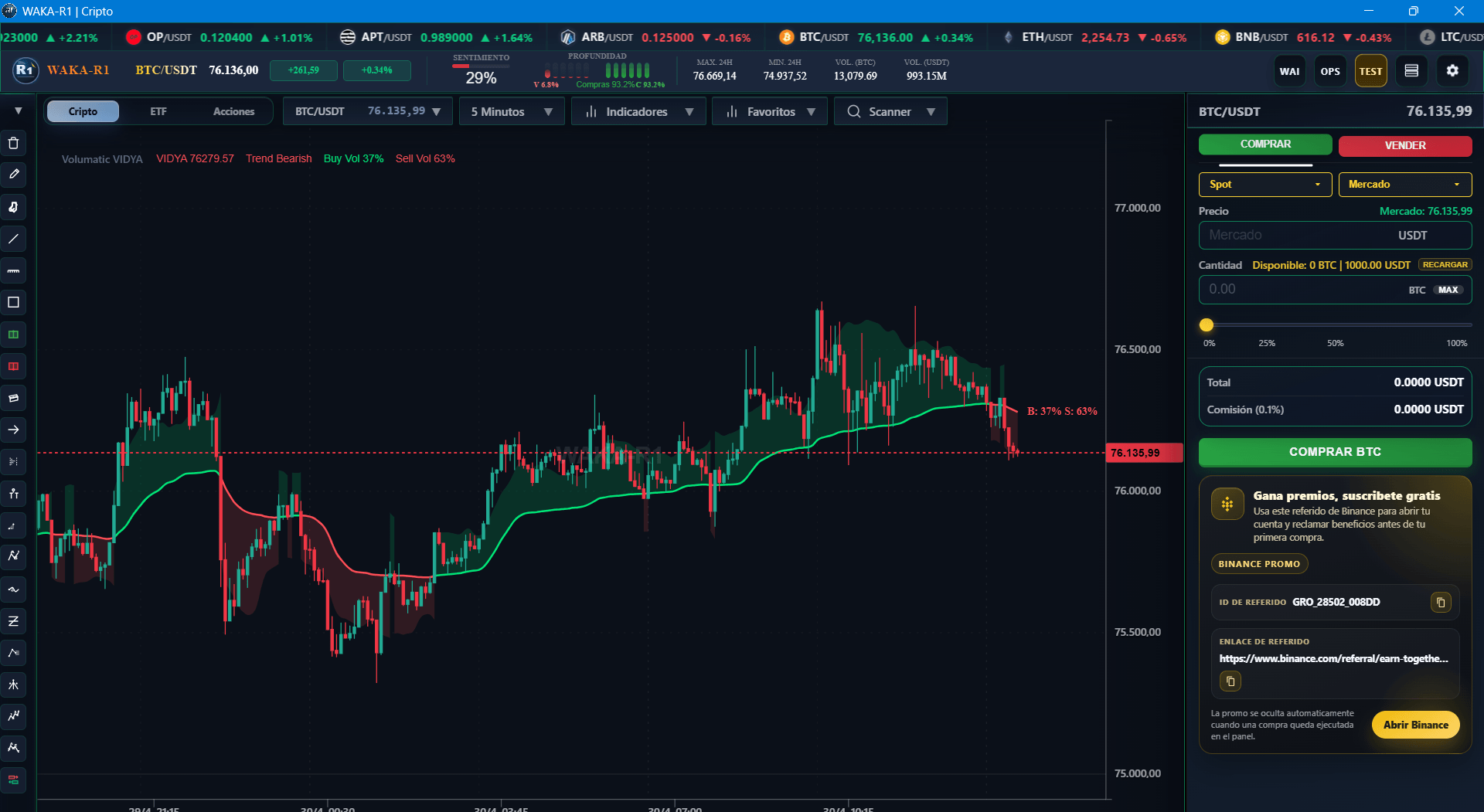Switch to the Acciones tab
Image resolution: width=1484 pixels, height=812 pixels.
tap(233, 112)
